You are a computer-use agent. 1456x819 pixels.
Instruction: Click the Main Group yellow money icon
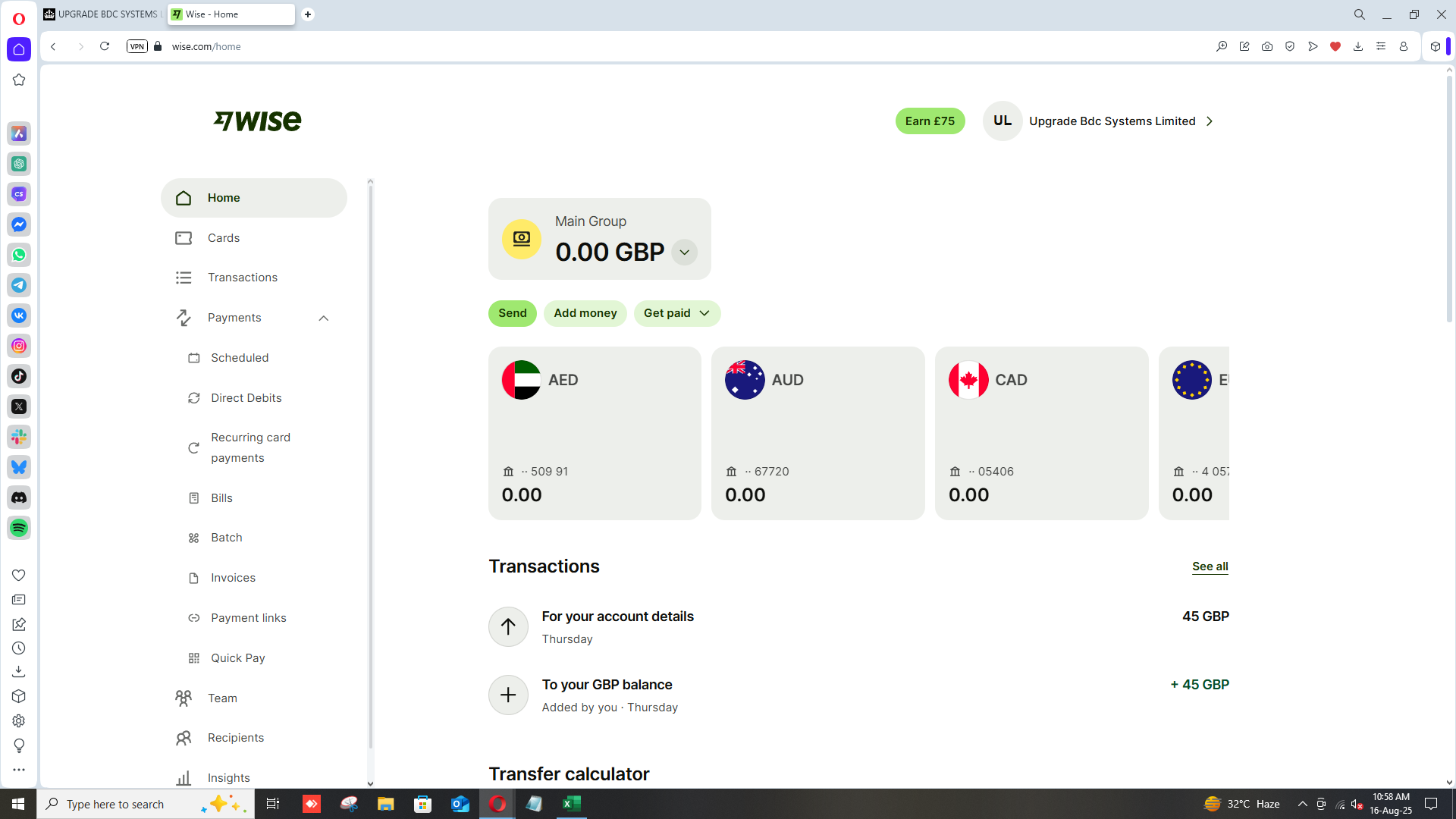click(522, 239)
